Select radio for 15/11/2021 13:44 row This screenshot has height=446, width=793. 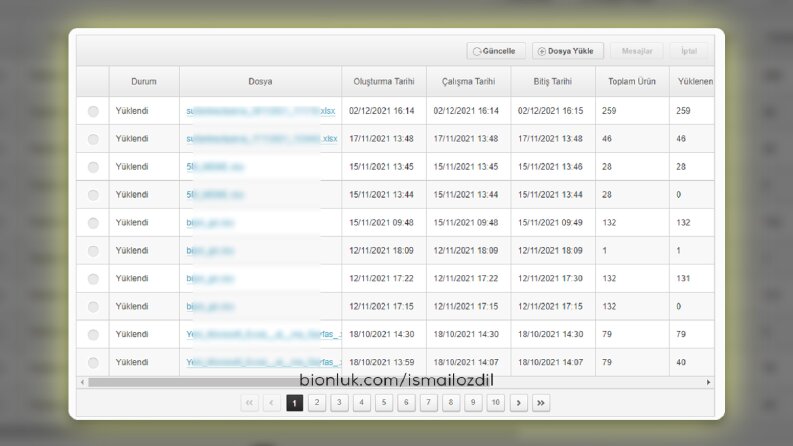coord(93,195)
